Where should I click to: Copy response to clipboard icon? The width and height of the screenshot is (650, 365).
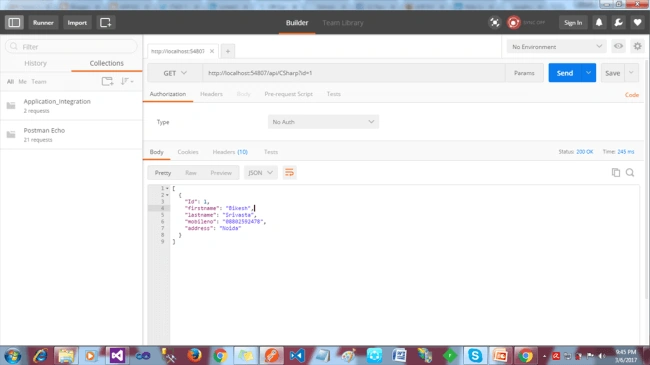coord(616,173)
